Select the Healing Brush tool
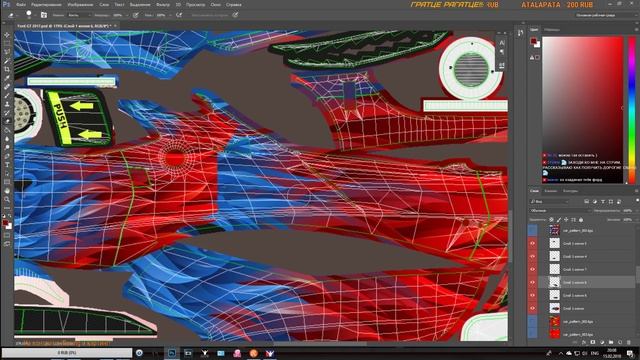The height and width of the screenshot is (360, 640). pyautogui.click(x=7, y=87)
